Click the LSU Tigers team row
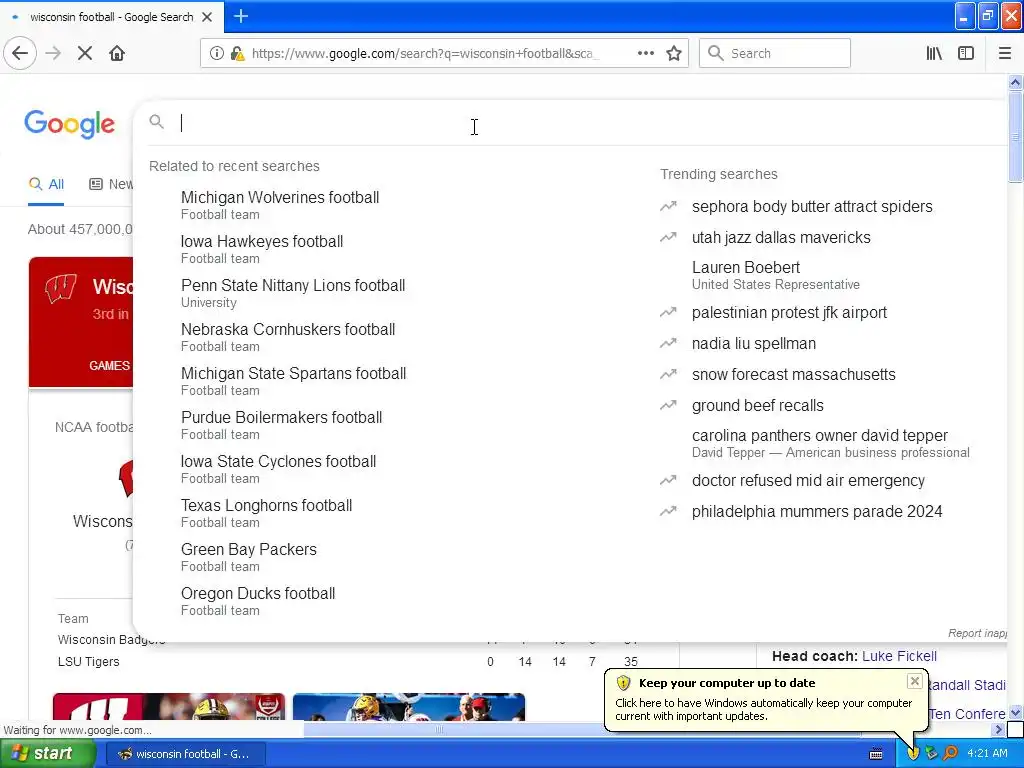This screenshot has width=1024, height=768. pos(347,662)
